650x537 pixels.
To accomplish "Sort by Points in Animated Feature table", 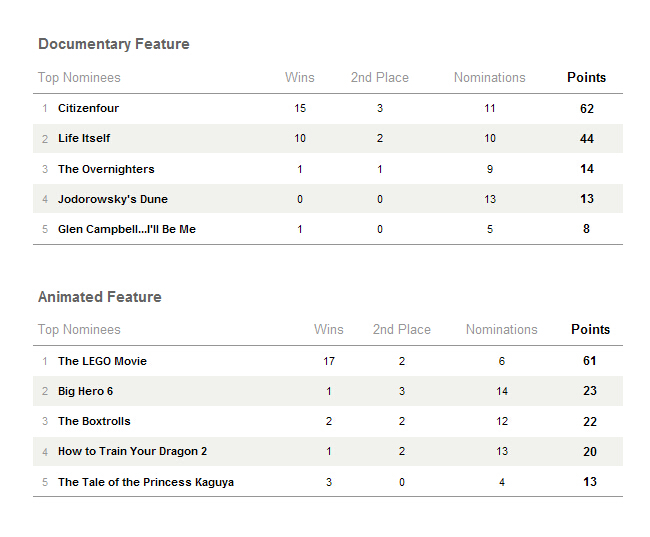I will (590, 329).
